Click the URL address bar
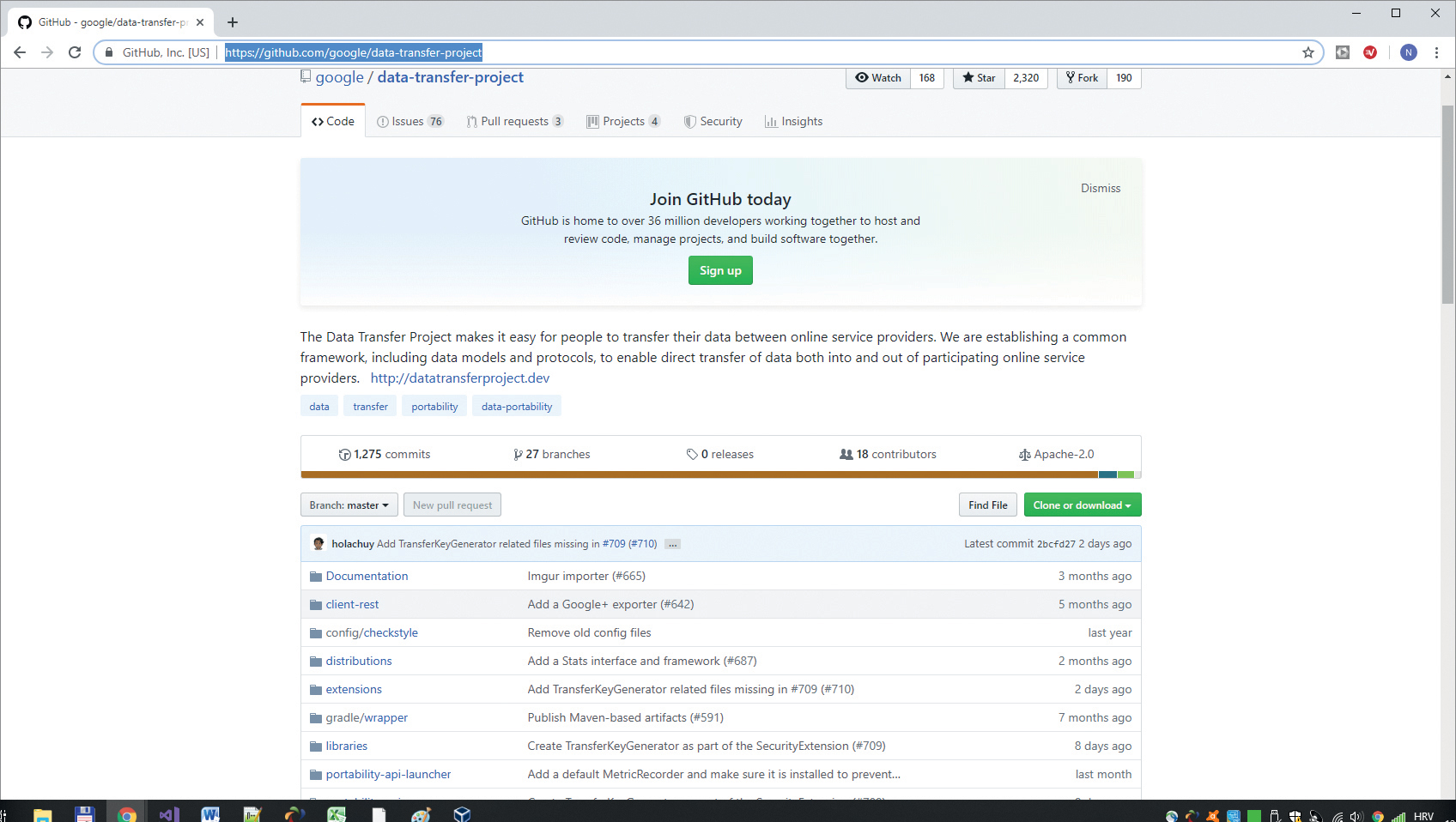The image size is (1456, 822). coord(687,52)
